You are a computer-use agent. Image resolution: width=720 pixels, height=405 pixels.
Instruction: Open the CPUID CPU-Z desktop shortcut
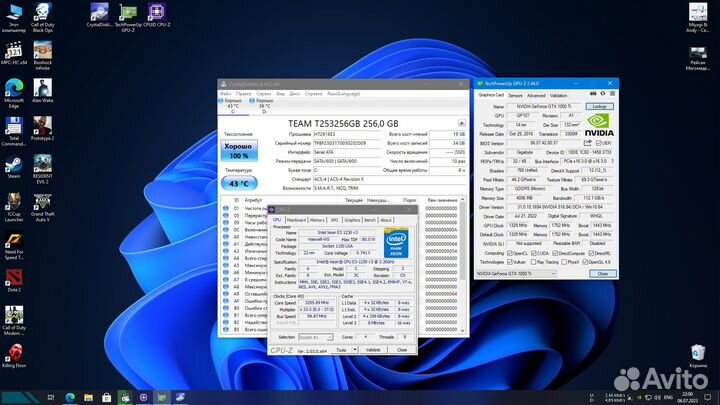coord(157,16)
